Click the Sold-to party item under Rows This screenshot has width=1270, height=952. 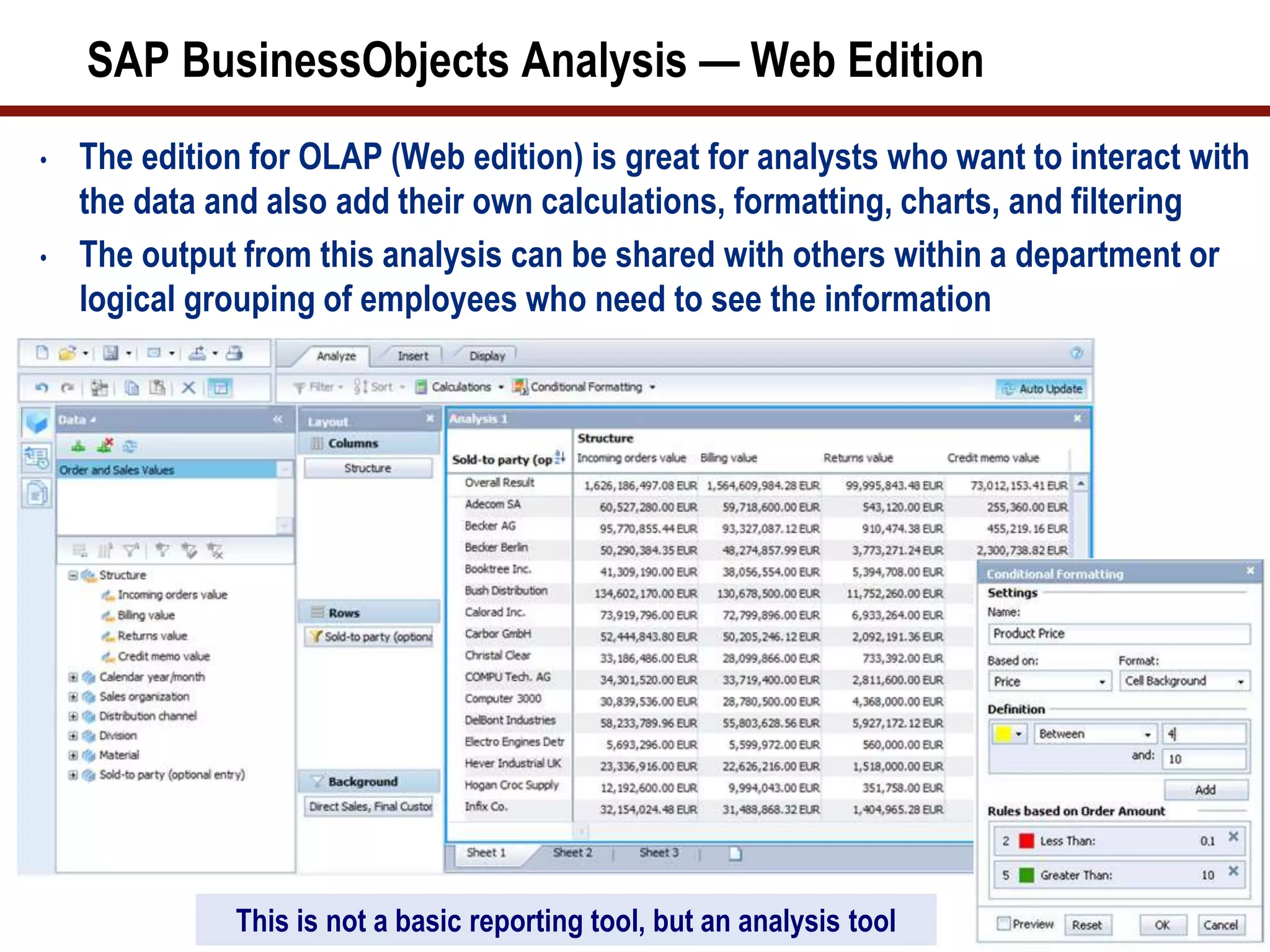click(x=369, y=637)
